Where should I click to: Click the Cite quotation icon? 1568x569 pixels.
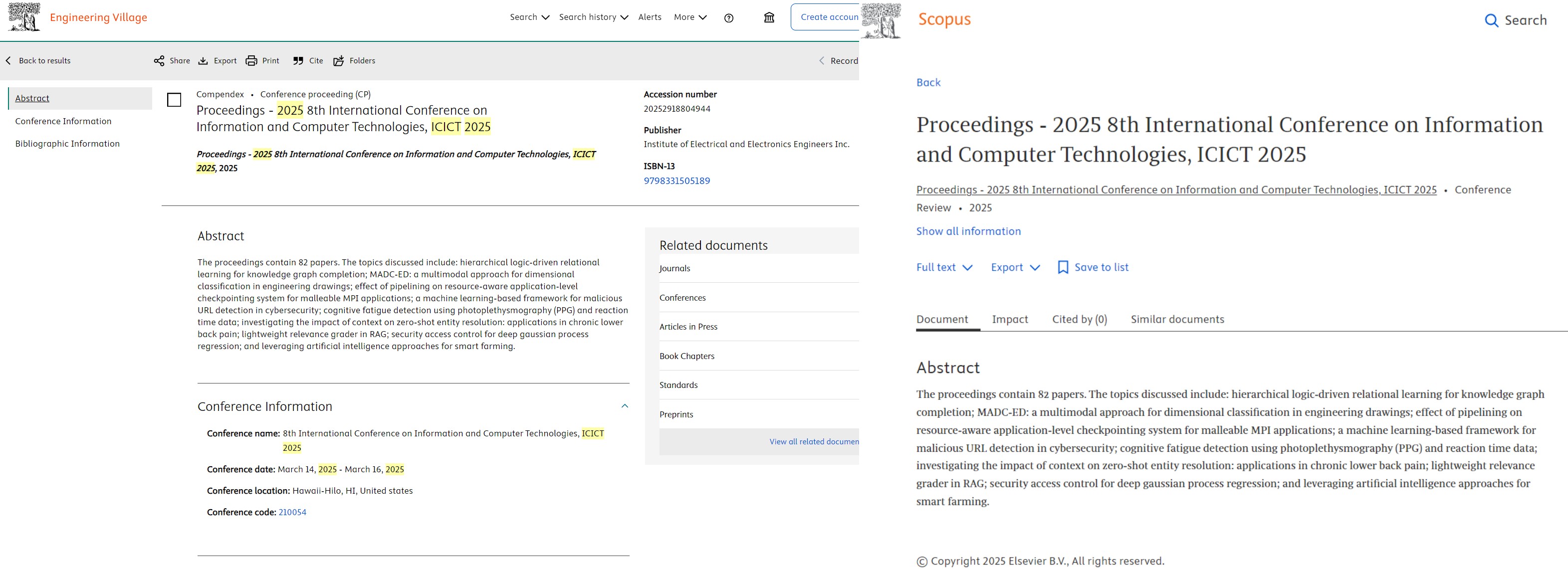click(x=298, y=61)
